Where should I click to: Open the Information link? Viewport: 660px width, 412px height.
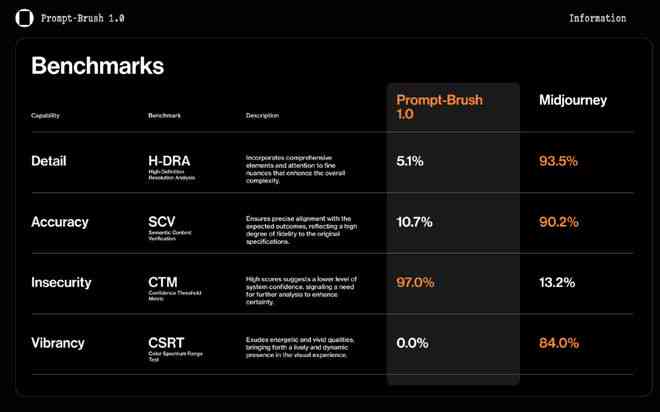597,18
